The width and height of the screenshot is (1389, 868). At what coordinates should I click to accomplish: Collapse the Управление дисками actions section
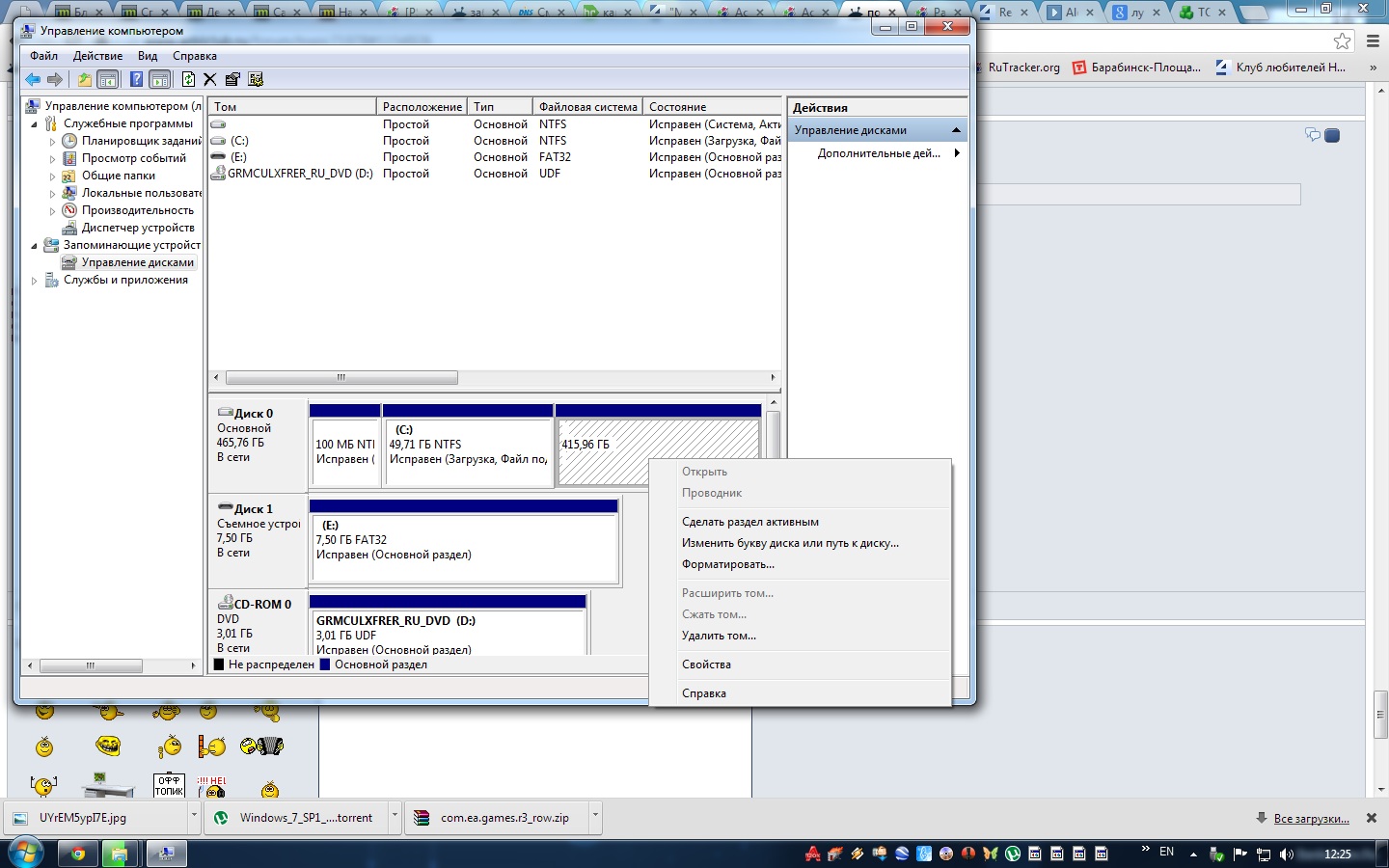click(956, 130)
